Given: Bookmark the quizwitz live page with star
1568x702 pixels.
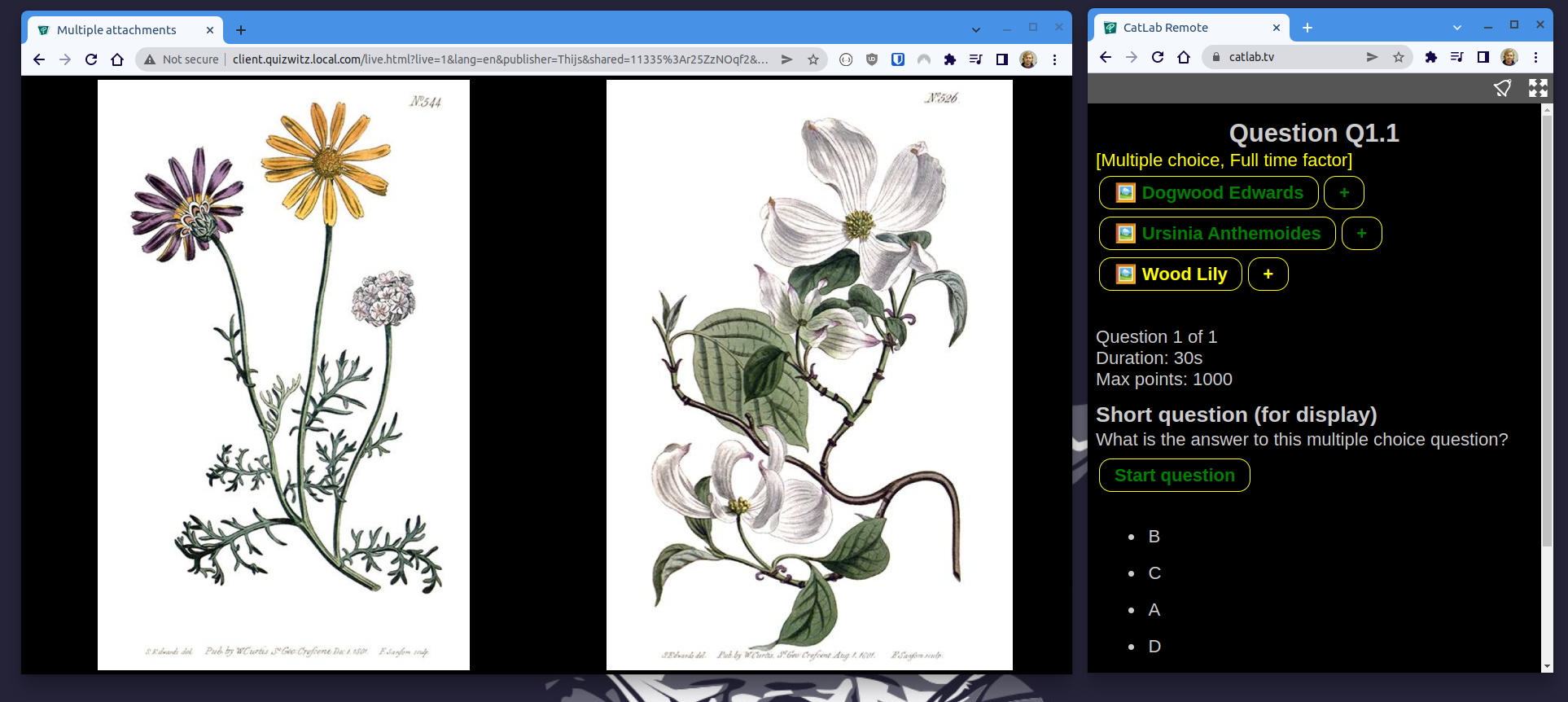Looking at the screenshot, I should click(812, 59).
